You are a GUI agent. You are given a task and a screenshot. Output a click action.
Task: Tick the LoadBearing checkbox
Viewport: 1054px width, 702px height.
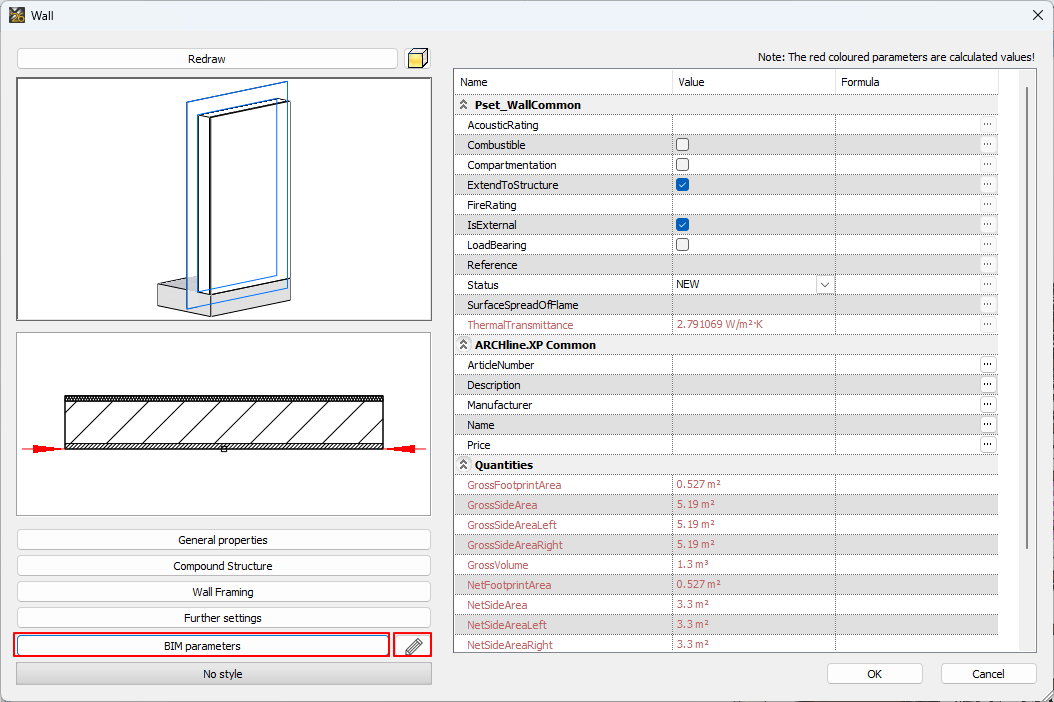point(682,245)
